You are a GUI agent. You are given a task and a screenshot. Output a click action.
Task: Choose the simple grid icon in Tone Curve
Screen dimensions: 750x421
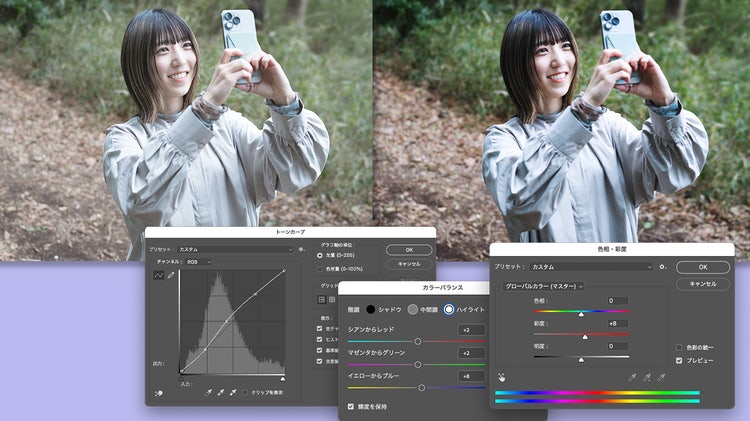click(321, 299)
